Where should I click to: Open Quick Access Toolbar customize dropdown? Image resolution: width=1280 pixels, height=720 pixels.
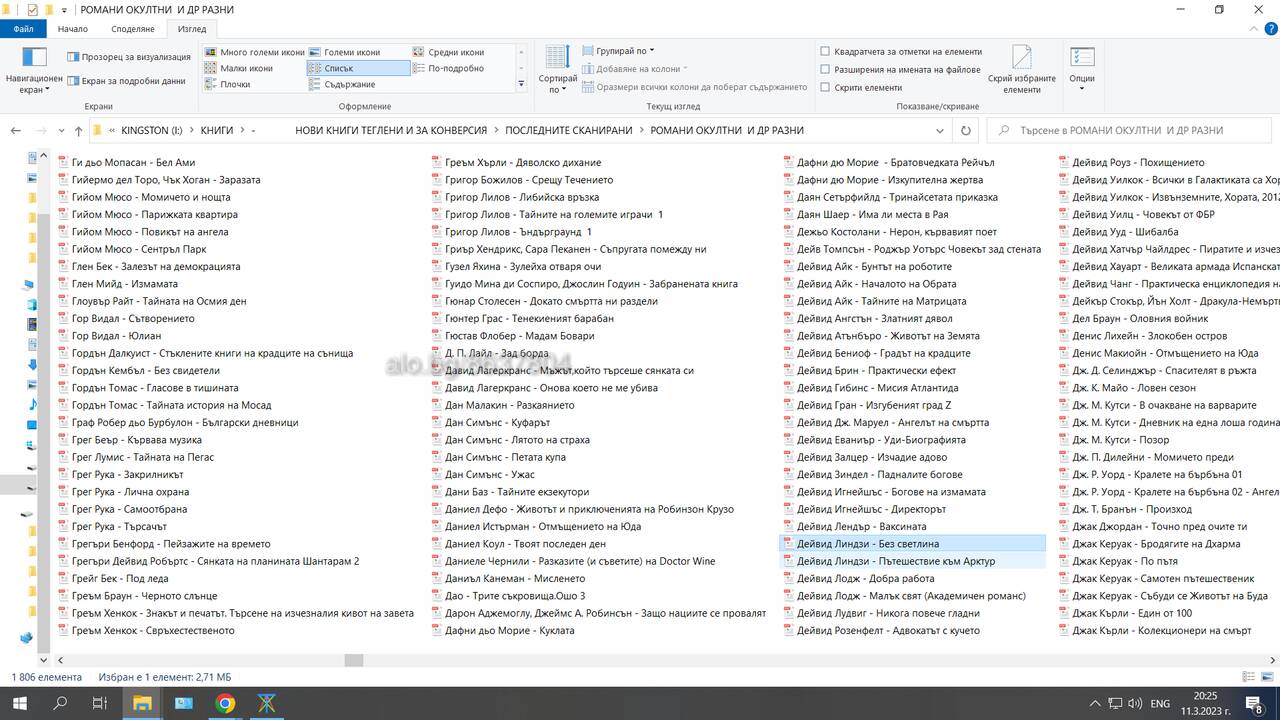[x=65, y=9]
